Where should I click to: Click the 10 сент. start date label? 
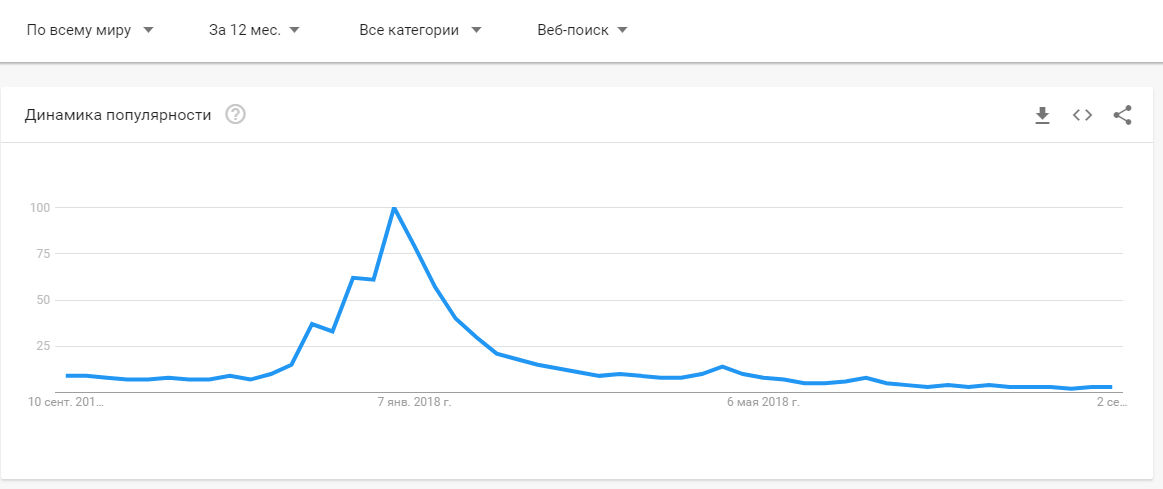tap(67, 402)
